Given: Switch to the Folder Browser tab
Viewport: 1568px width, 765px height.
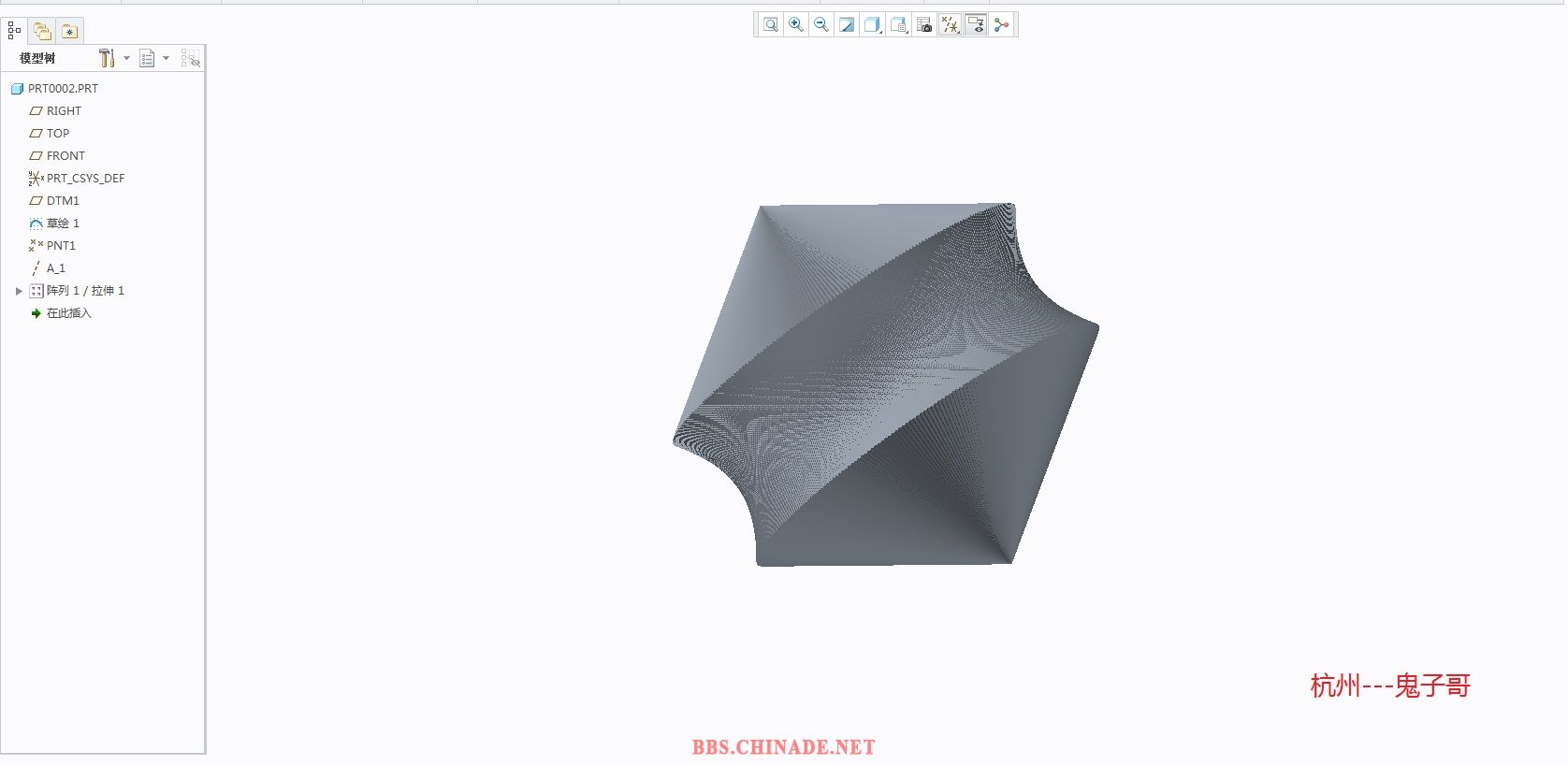Looking at the screenshot, I should coord(42,31).
